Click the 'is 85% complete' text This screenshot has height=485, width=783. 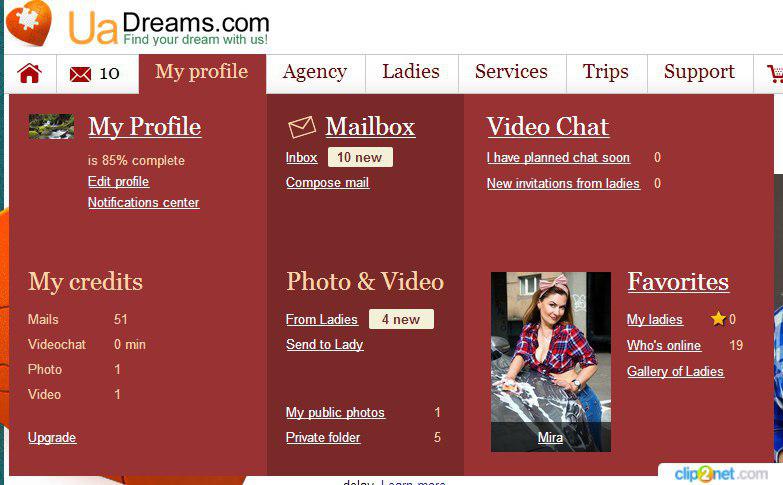click(136, 160)
